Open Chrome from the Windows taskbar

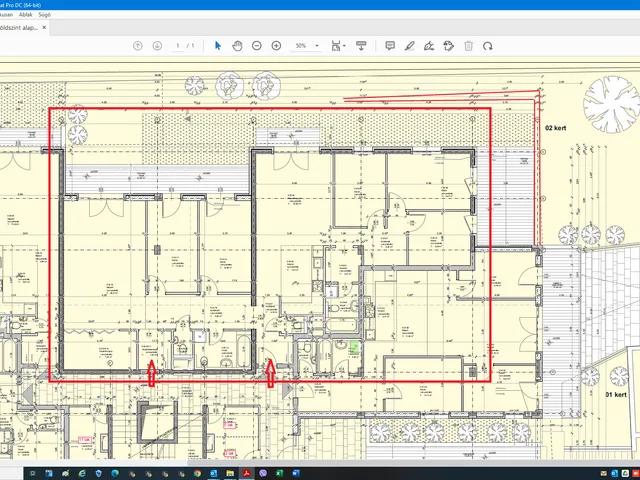[197, 472]
